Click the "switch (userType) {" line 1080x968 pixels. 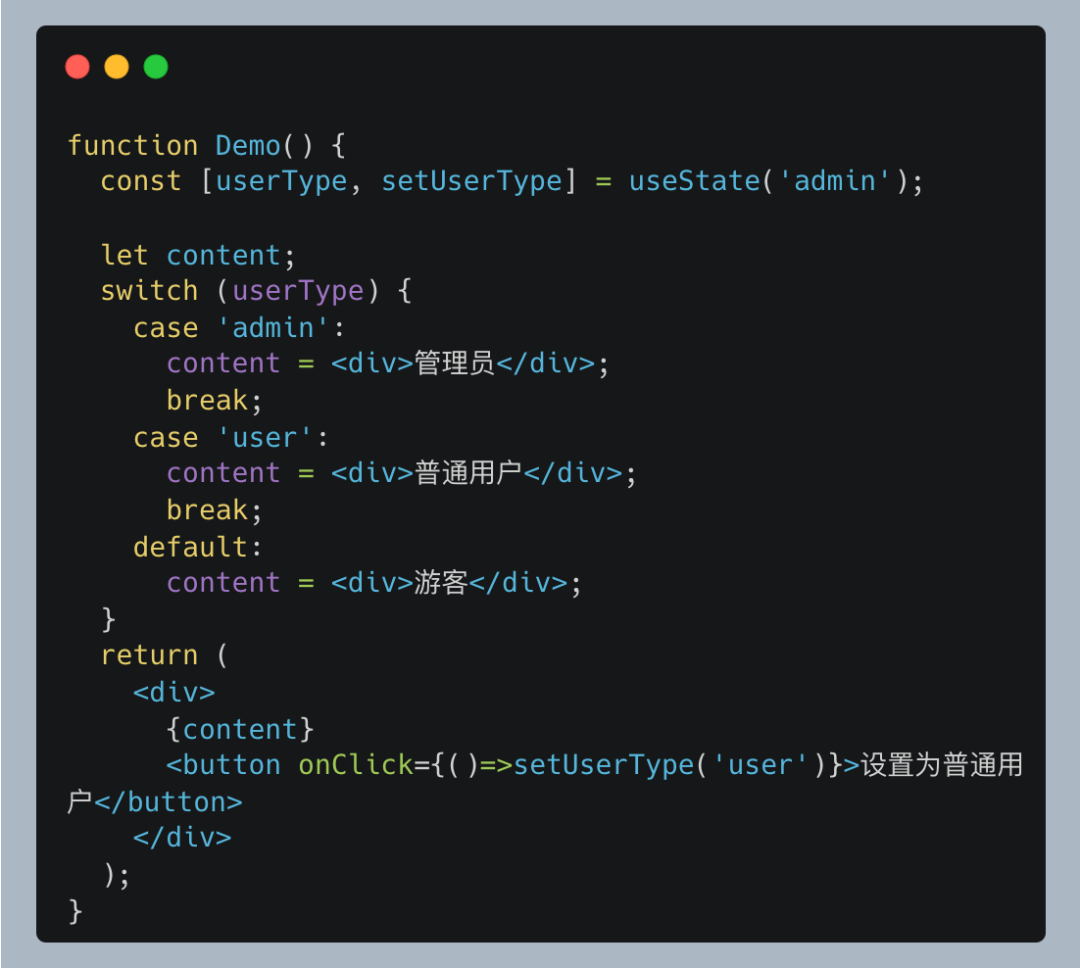coord(256,291)
